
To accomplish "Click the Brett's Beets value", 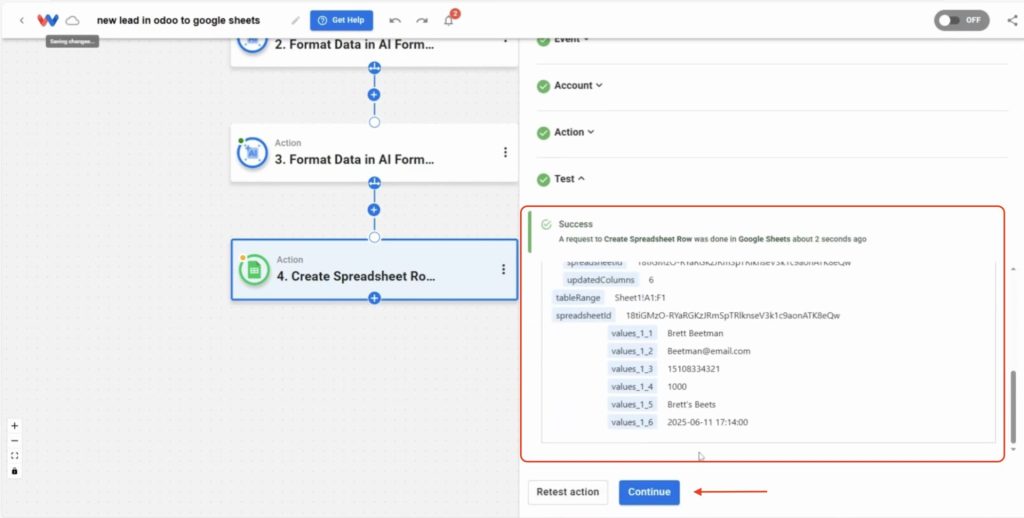I will pyautogui.click(x=691, y=404).
